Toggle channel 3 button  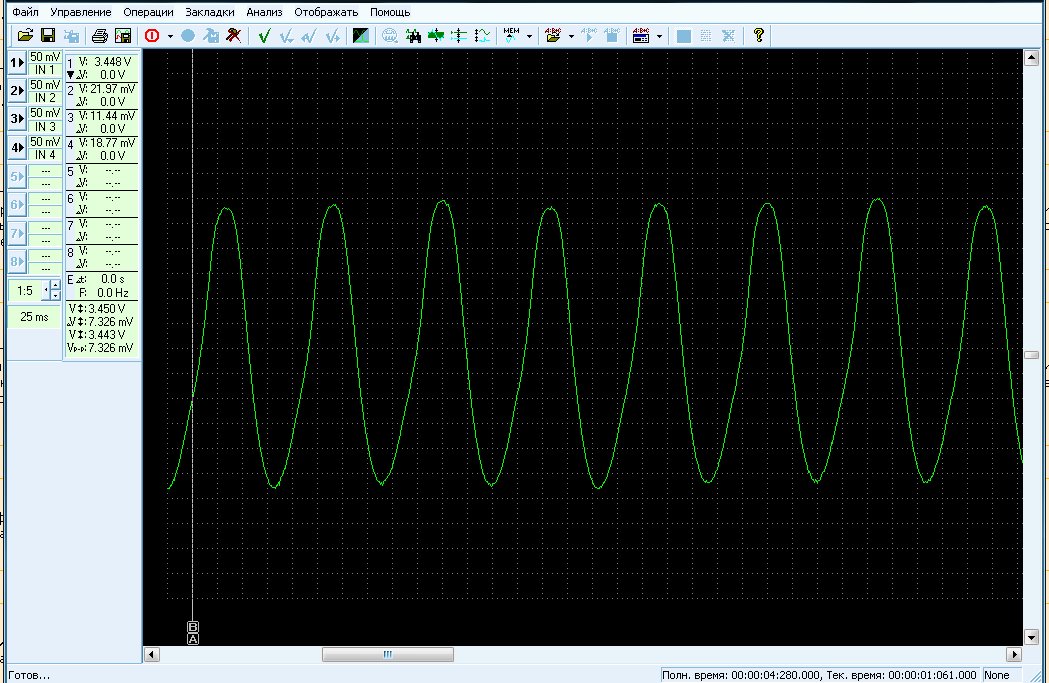(x=17, y=119)
